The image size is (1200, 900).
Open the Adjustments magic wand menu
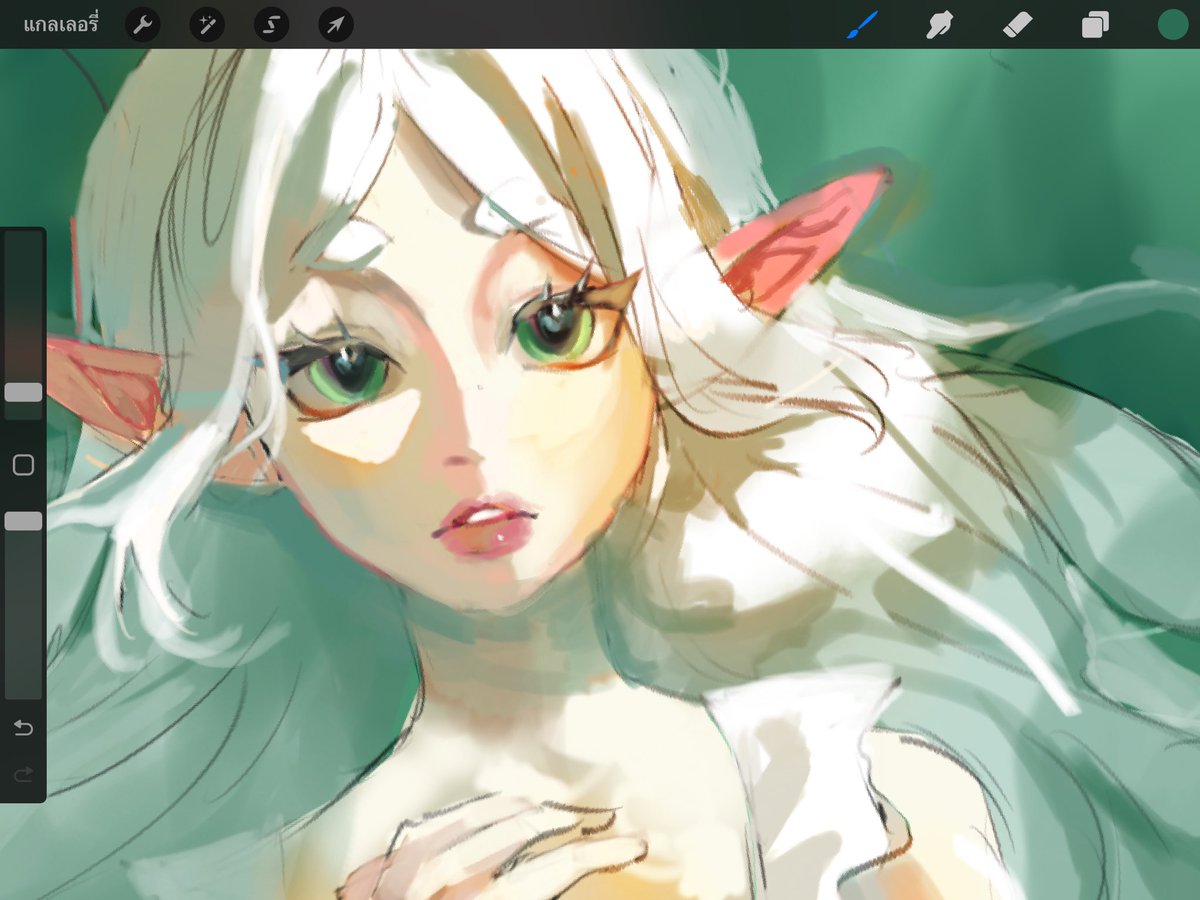click(207, 25)
